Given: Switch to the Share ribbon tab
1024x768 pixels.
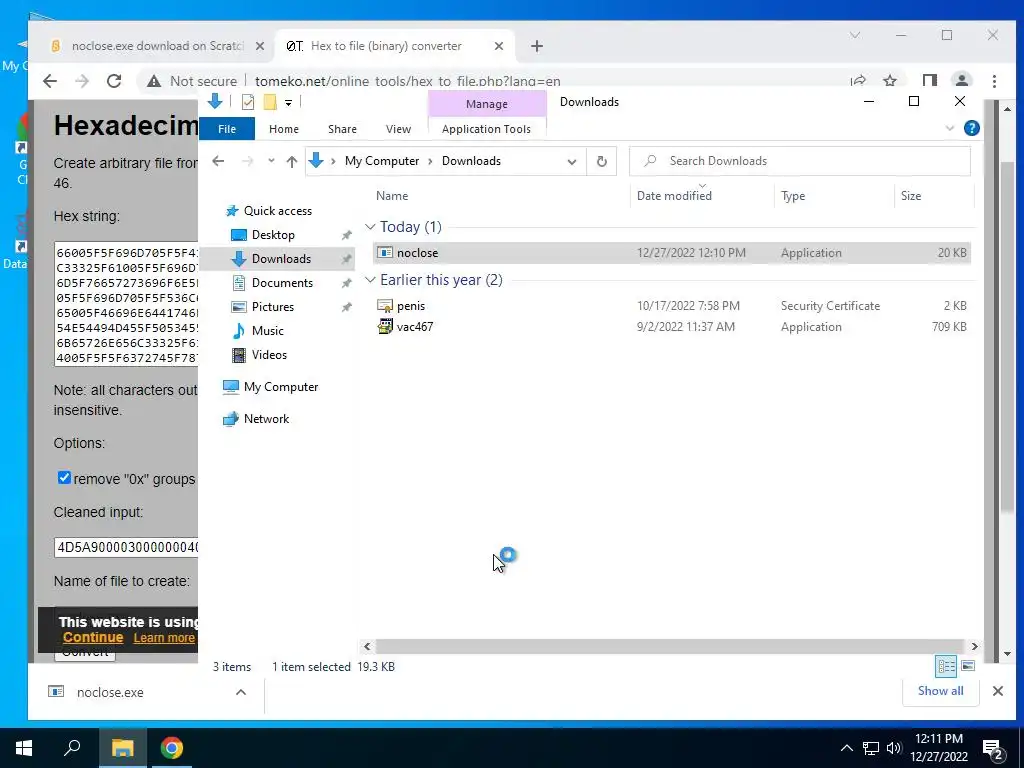Looking at the screenshot, I should click(342, 129).
